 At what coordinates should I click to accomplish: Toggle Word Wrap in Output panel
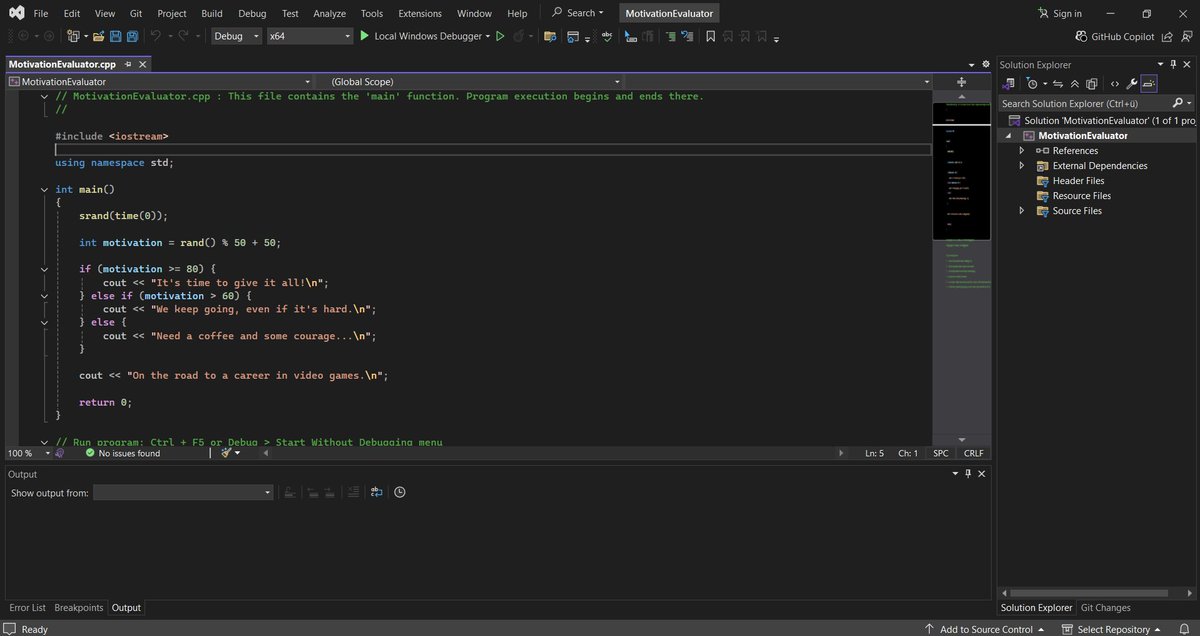pyautogui.click(x=376, y=492)
